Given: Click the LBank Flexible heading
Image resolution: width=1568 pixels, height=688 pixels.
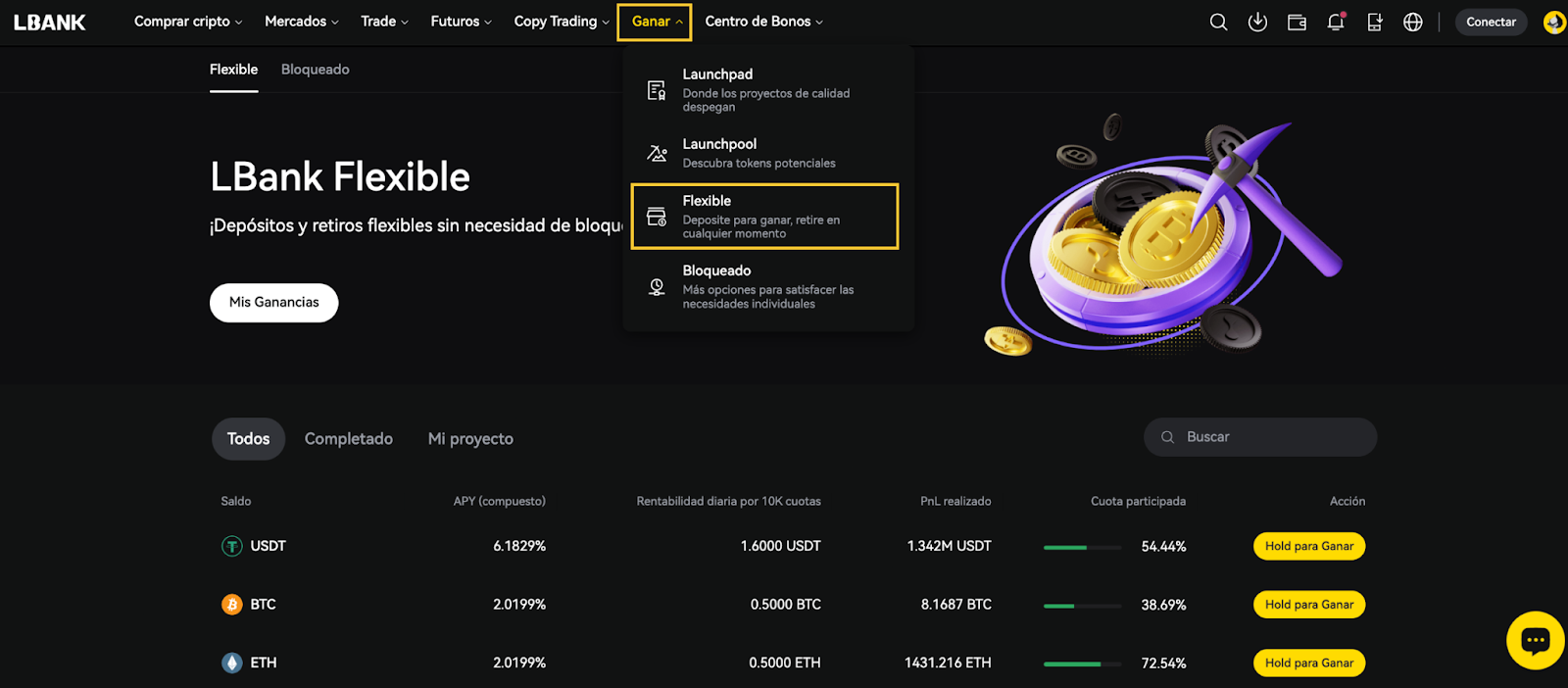Looking at the screenshot, I should tap(340, 176).
